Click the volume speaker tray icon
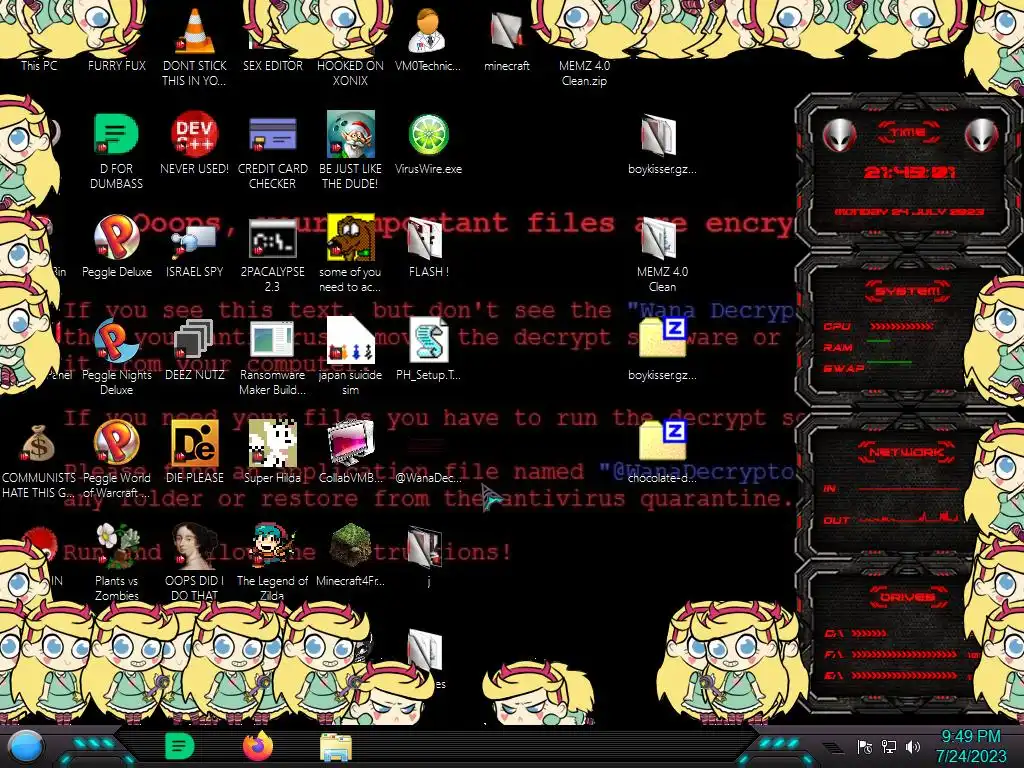Image resolution: width=1024 pixels, height=768 pixels. point(913,746)
